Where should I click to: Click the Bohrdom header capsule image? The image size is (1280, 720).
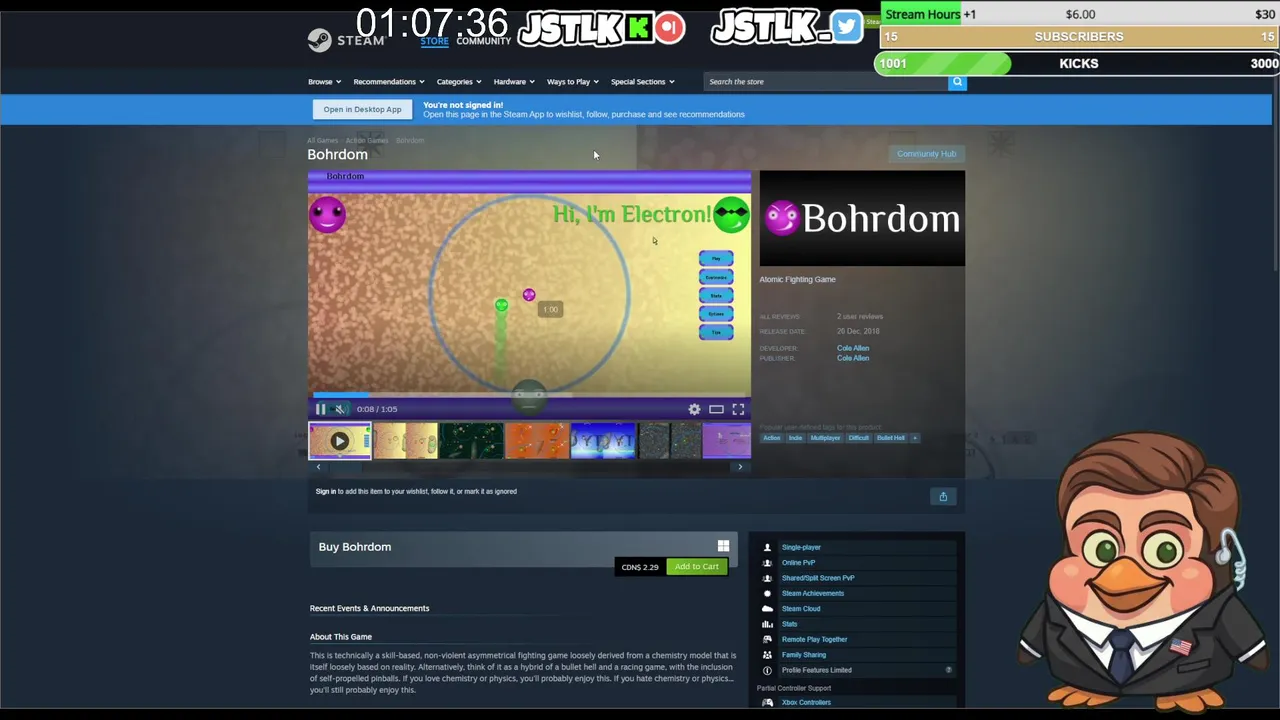pos(862,218)
